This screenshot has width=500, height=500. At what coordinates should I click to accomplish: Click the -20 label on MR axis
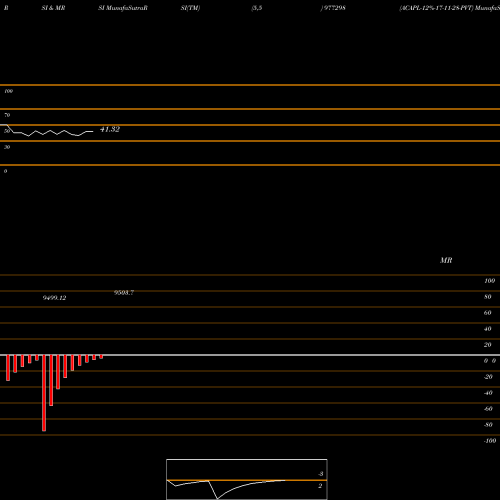click(x=488, y=377)
